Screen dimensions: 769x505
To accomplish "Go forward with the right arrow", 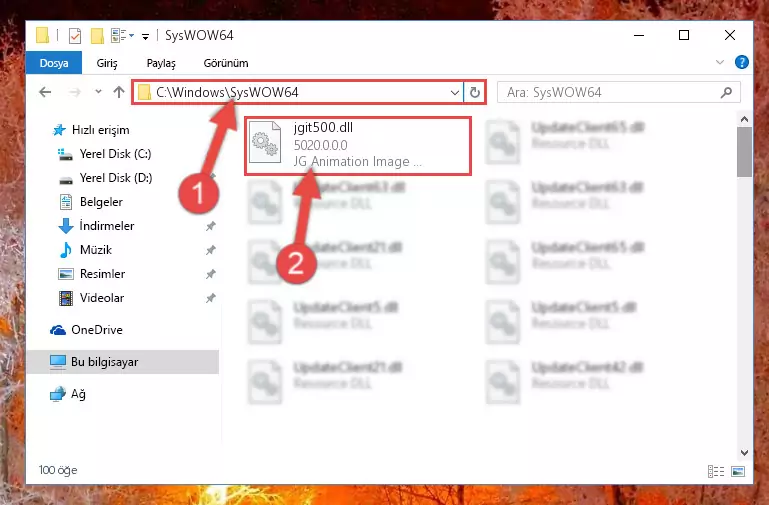I will coord(74,92).
